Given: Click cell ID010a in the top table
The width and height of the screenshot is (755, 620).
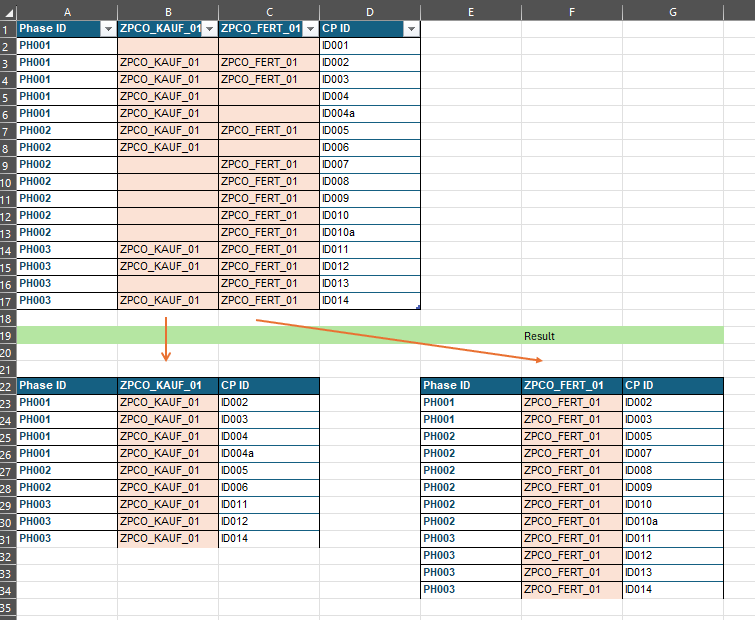Looking at the screenshot, I should pos(370,232).
